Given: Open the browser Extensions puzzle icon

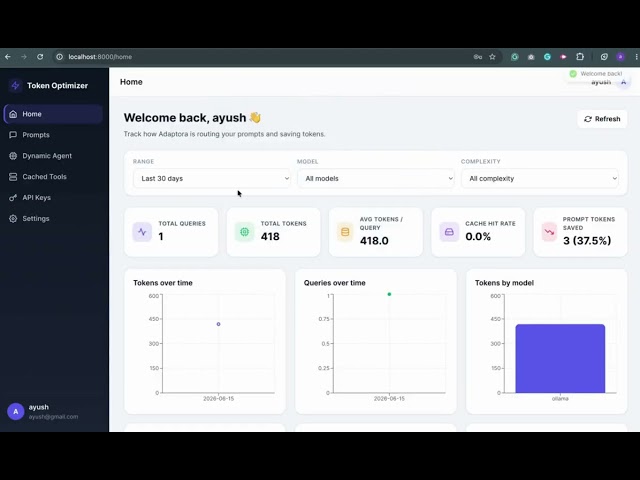Looking at the screenshot, I should click(x=580, y=57).
